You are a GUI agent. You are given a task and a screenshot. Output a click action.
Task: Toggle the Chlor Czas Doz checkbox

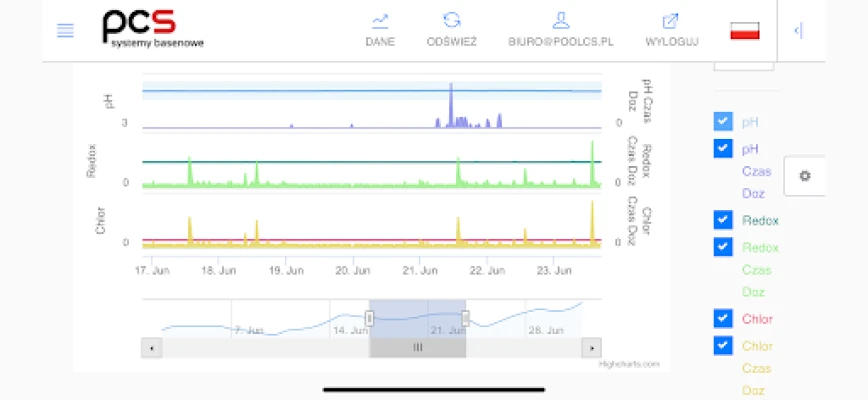pyautogui.click(x=724, y=346)
